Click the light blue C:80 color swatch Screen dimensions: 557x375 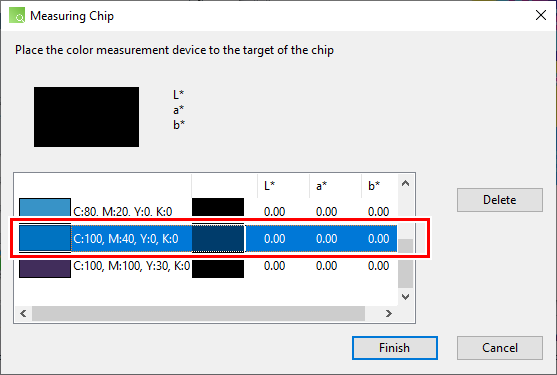click(x=45, y=207)
